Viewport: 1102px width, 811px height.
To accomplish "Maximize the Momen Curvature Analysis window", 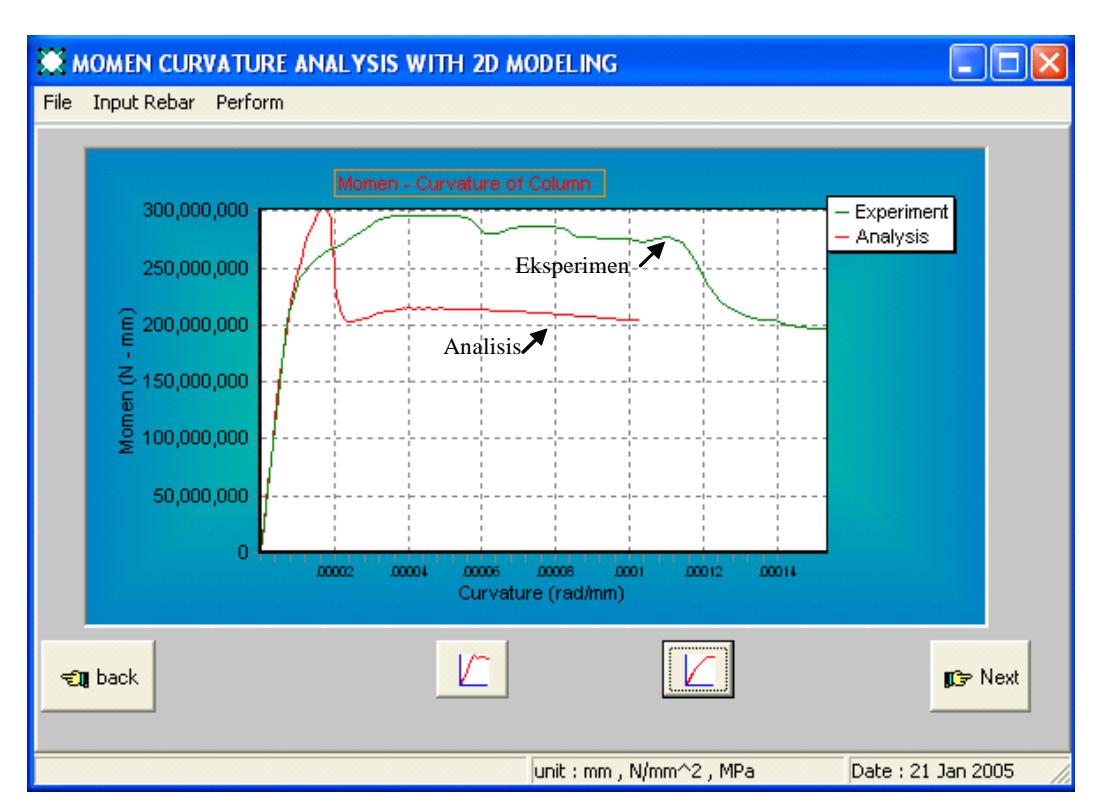I will [x=1009, y=63].
